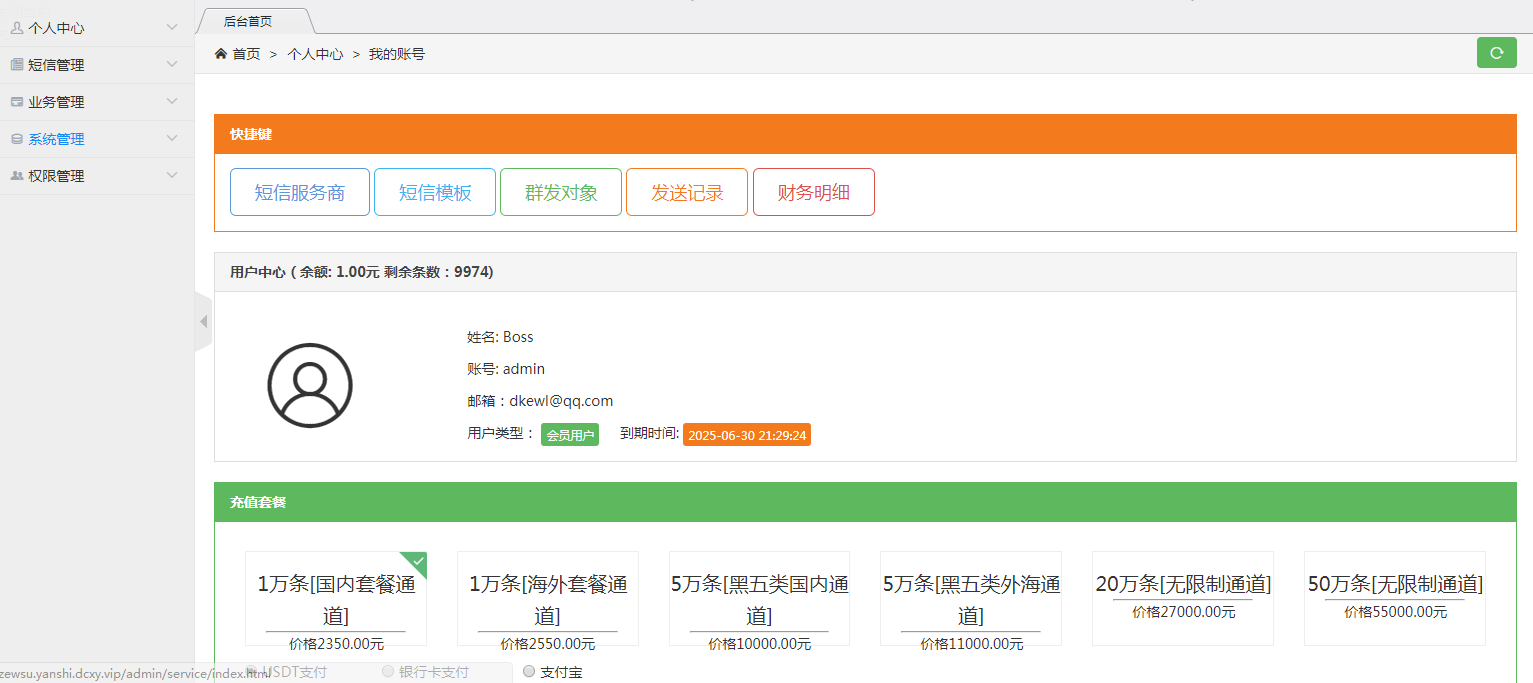The height and width of the screenshot is (683, 1533).
Task: Switch to the 后台首页 tab
Action: 248,21
